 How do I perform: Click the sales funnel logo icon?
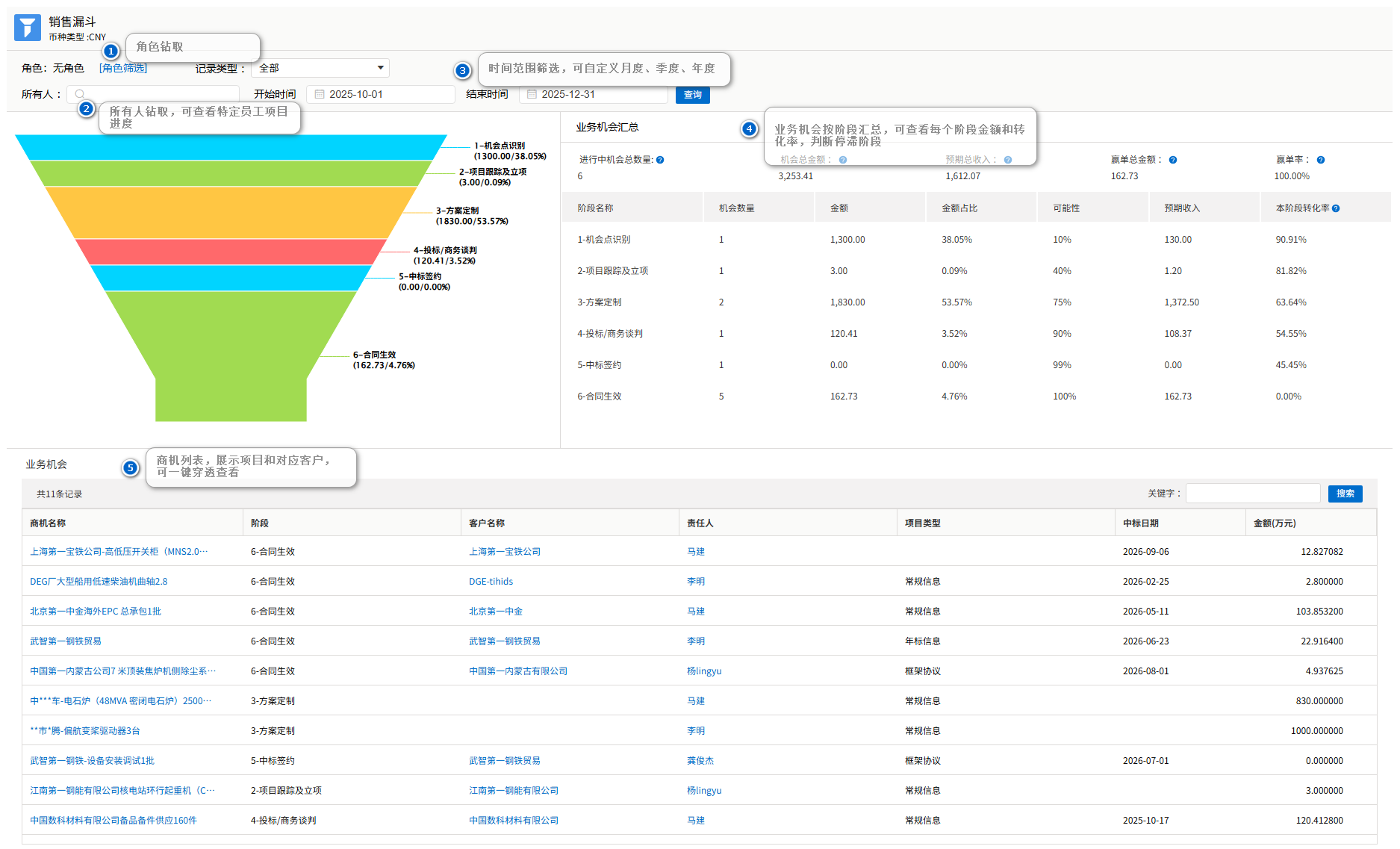click(x=28, y=28)
